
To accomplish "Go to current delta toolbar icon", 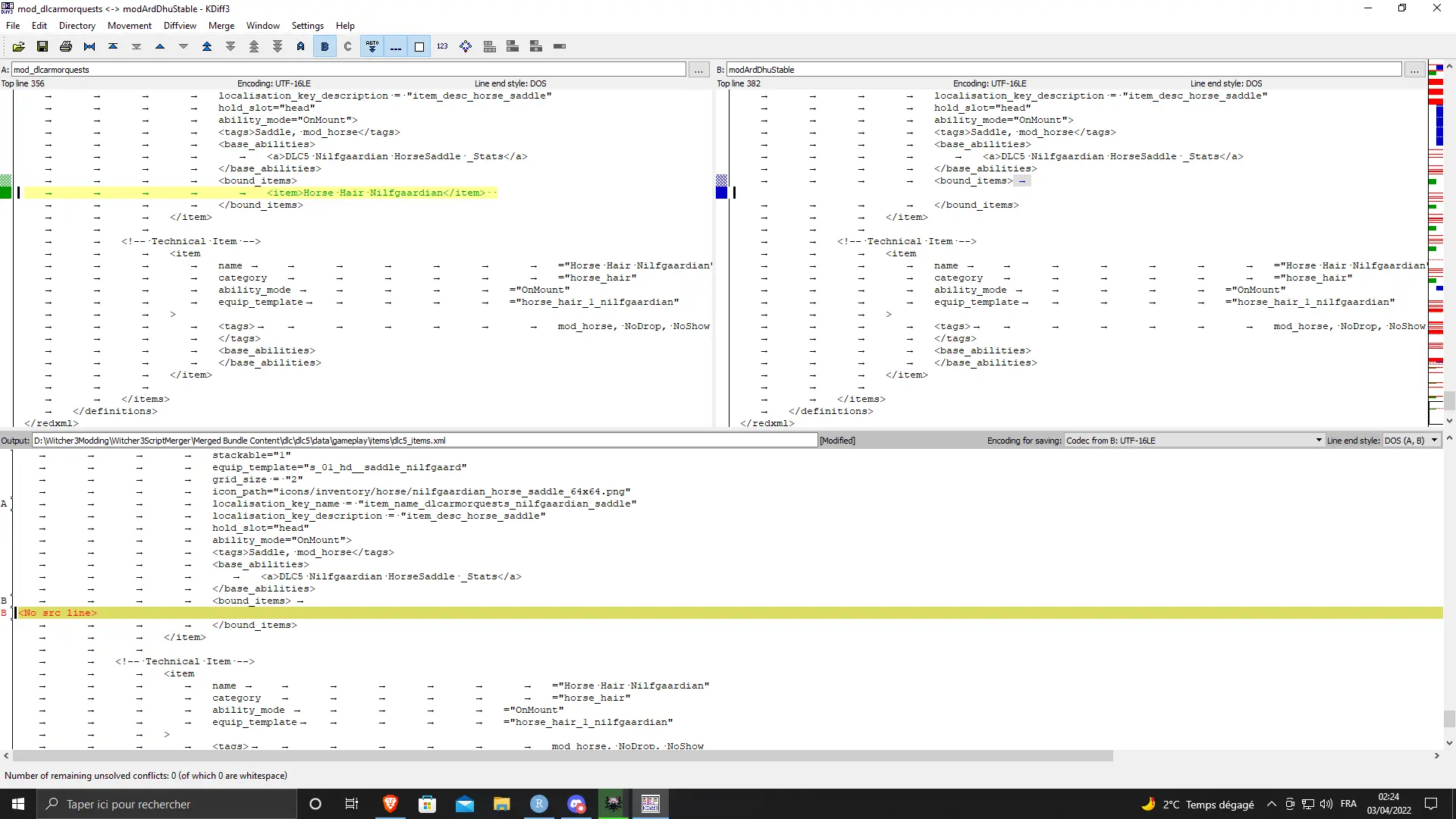I will (89, 46).
